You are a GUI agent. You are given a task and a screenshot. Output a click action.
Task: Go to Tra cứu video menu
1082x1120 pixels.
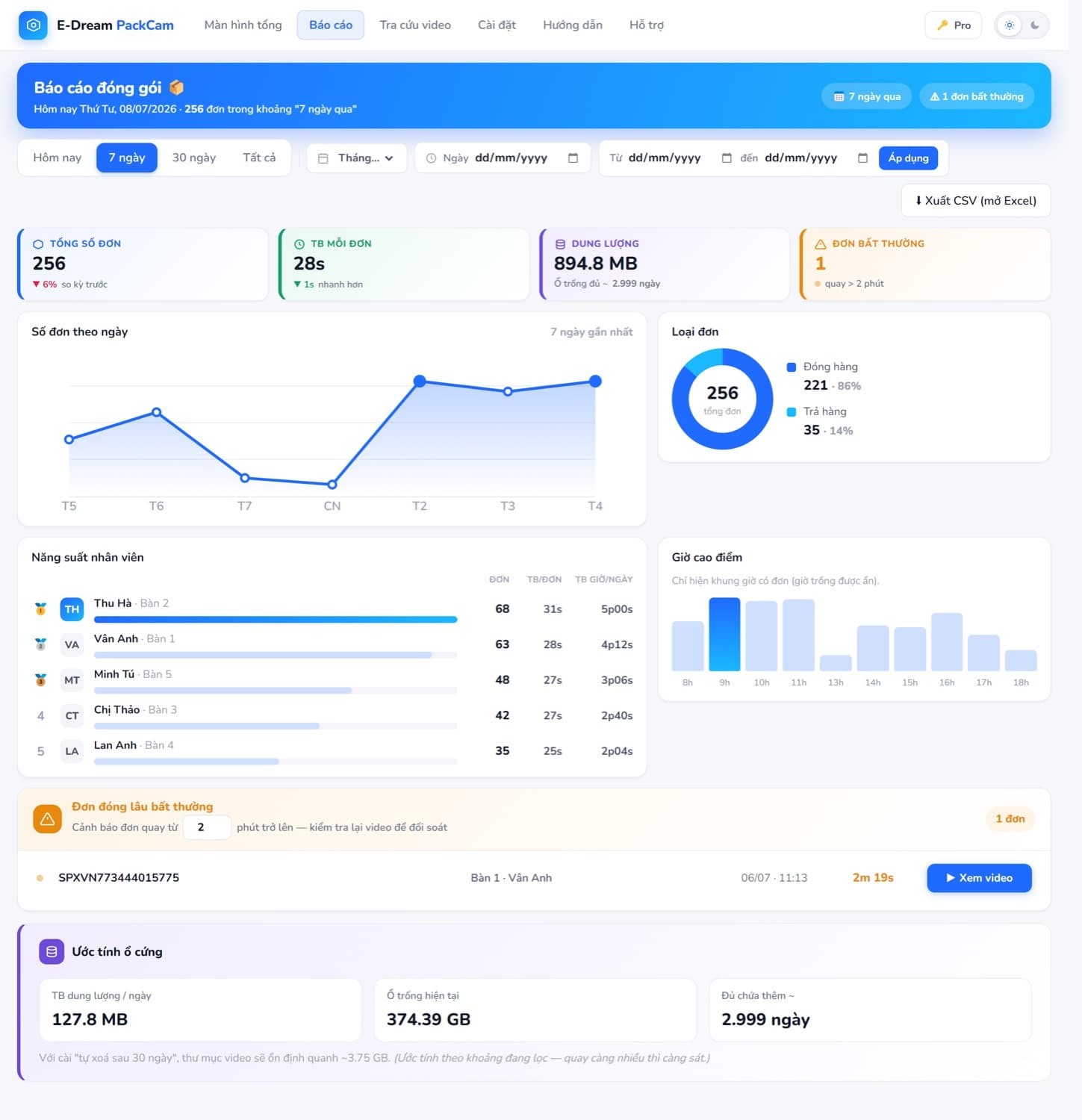pyautogui.click(x=415, y=25)
